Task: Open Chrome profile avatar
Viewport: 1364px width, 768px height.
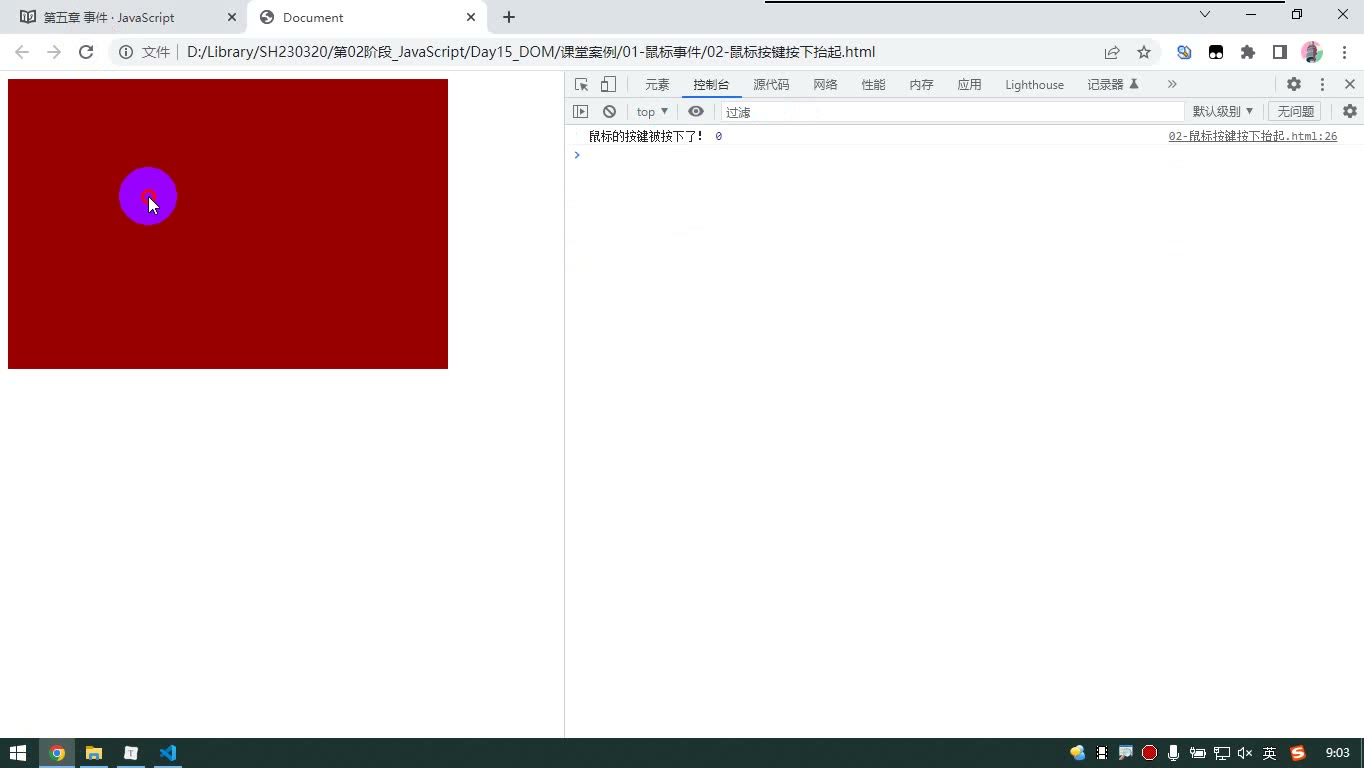Action: [1311, 52]
